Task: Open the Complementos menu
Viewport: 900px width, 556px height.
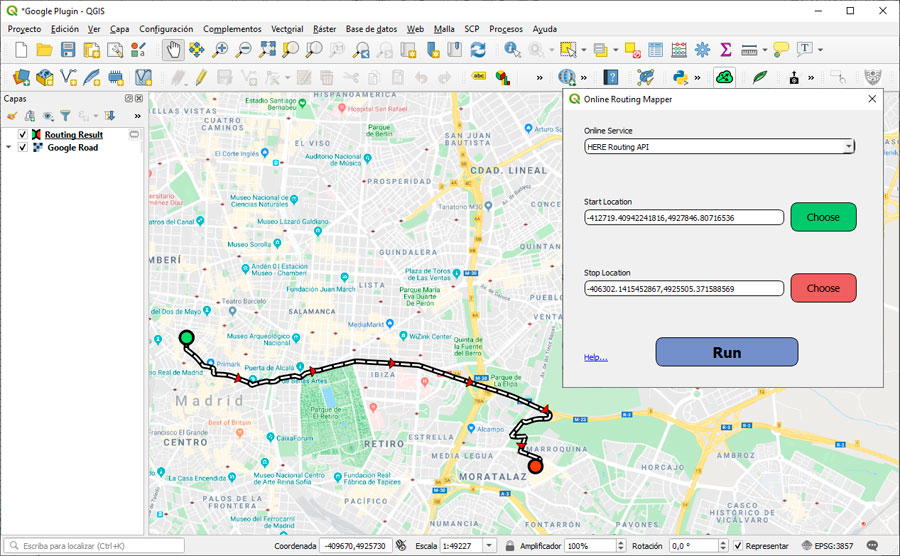Action: click(232, 29)
